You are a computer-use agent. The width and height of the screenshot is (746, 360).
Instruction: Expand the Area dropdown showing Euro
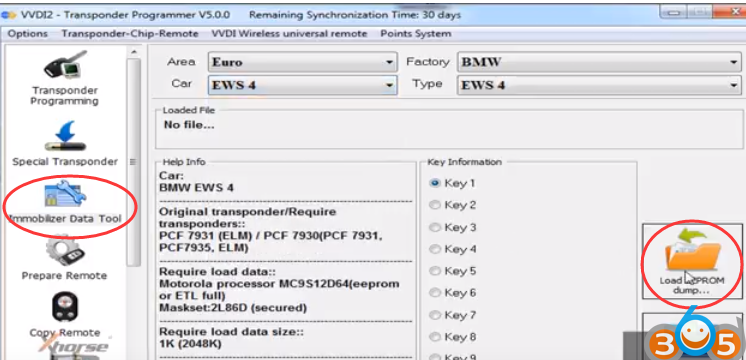303,62
